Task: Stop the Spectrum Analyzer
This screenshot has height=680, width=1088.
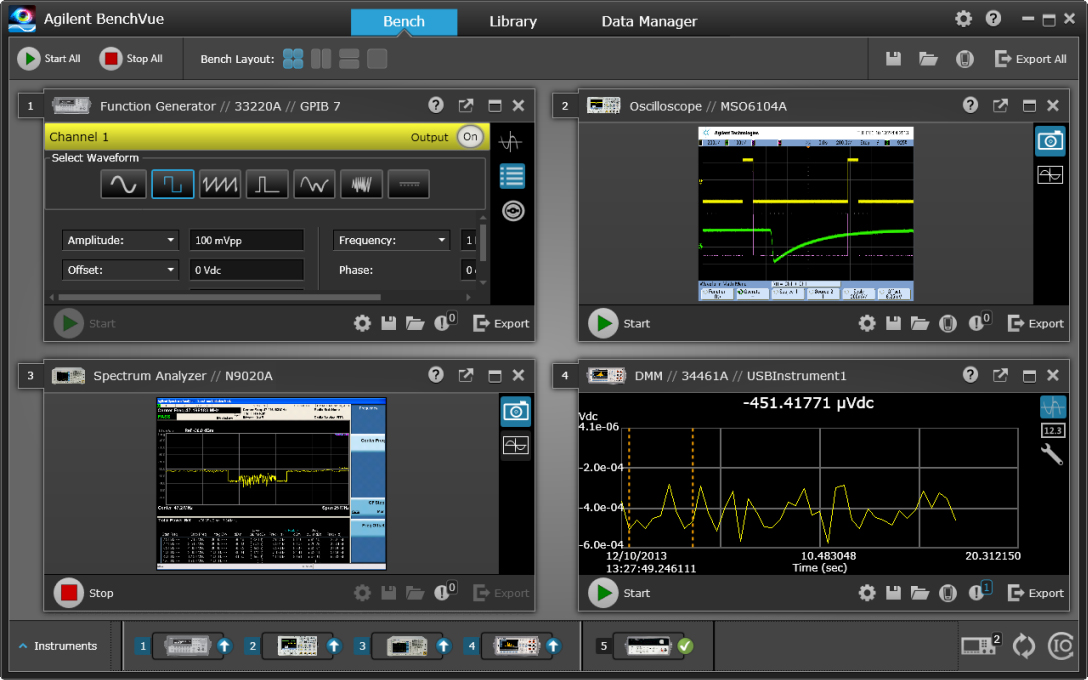Action: tap(84, 593)
